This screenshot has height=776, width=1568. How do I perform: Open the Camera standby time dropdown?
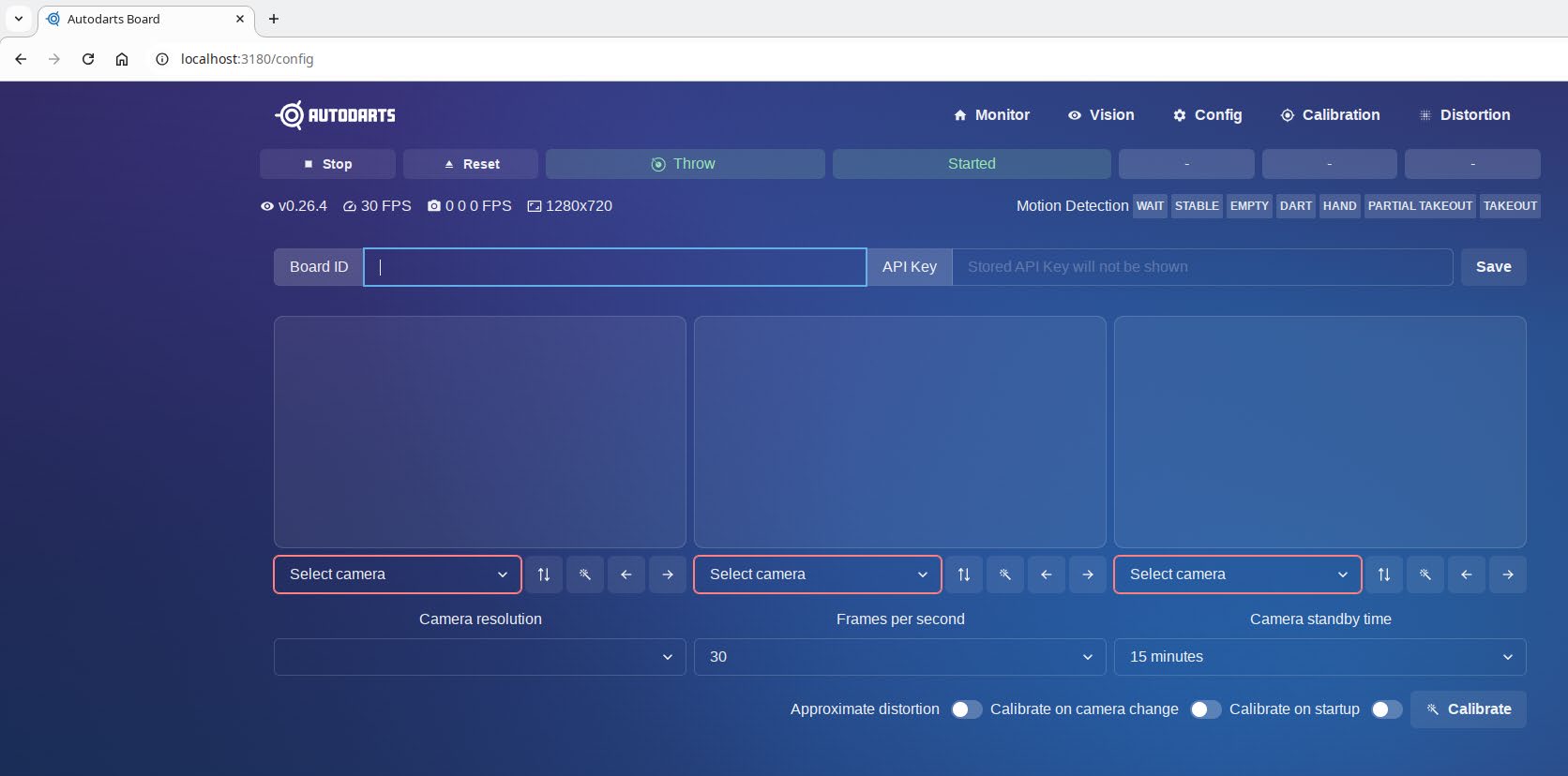[x=1320, y=657]
